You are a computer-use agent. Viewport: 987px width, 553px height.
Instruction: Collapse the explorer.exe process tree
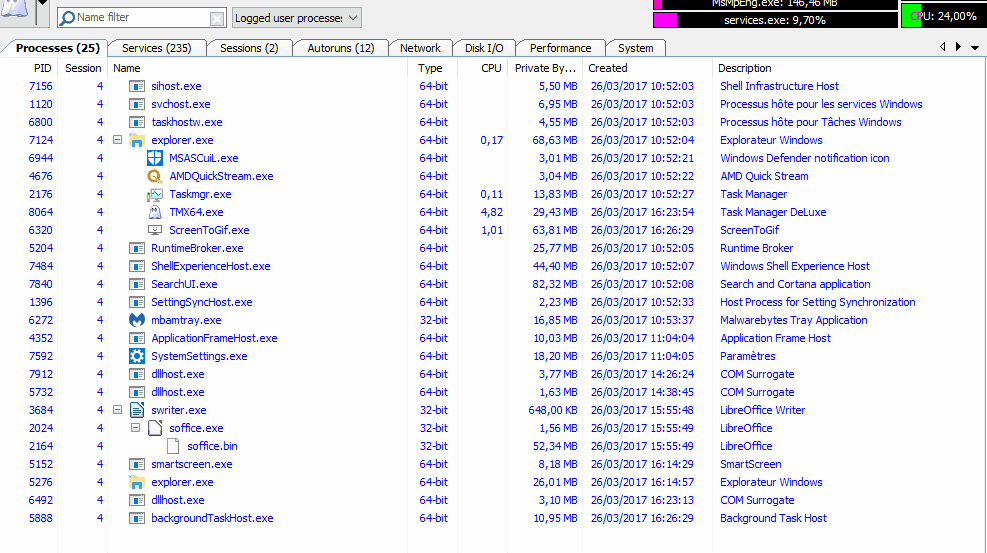118,140
